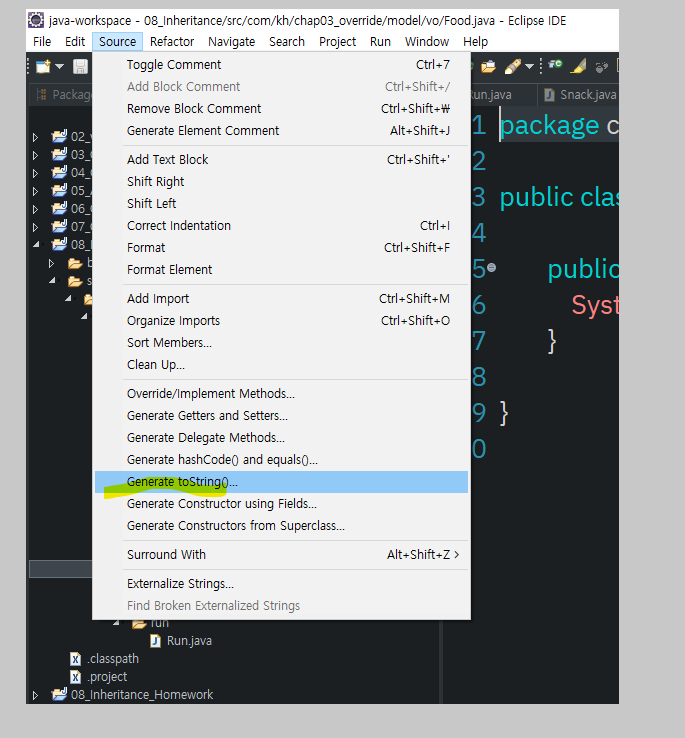The height and width of the screenshot is (738, 685).
Task: Open Clean Up dialog
Action: pyautogui.click(x=281, y=365)
